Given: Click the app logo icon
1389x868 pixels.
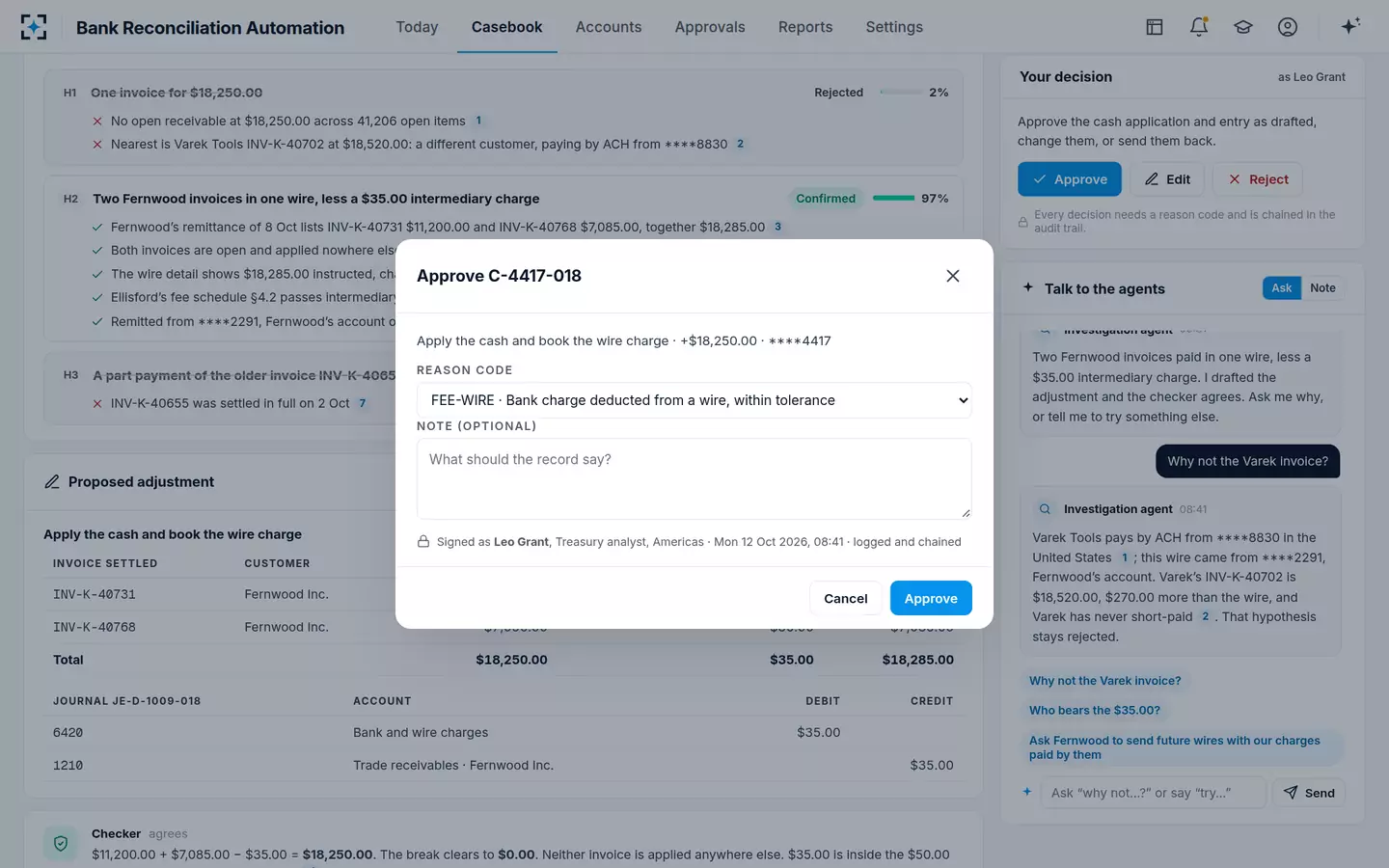Looking at the screenshot, I should pos(34,27).
